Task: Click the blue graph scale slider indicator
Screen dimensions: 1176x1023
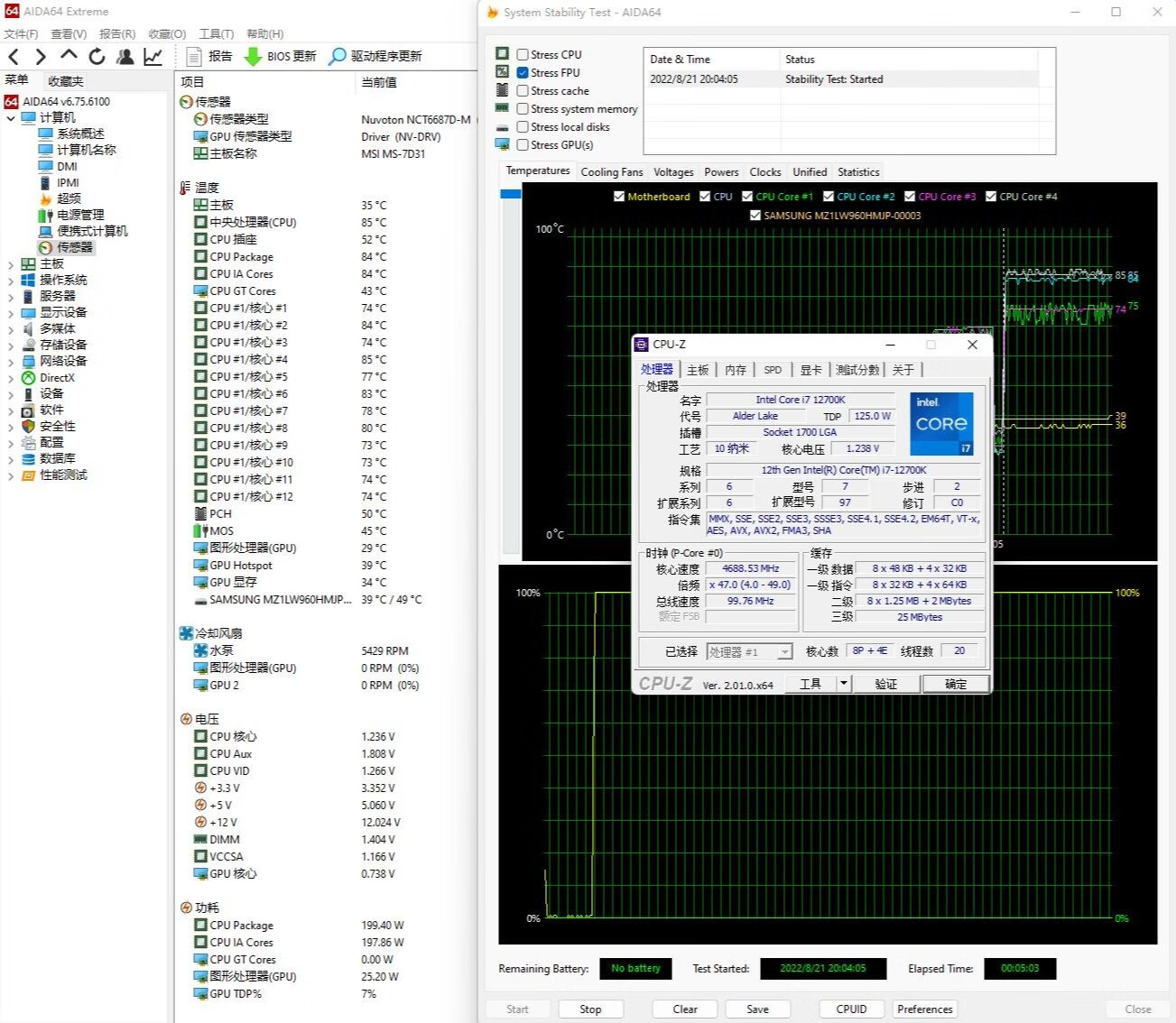Action: pyautogui.click(x=511, y=194)
